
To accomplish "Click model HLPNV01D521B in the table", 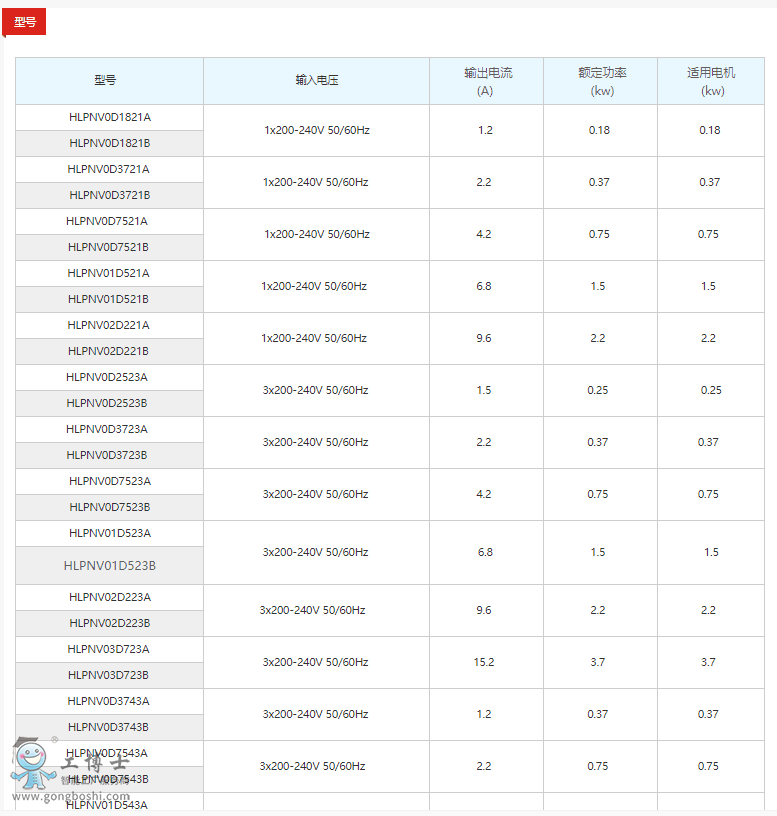I will pos(108,299).
